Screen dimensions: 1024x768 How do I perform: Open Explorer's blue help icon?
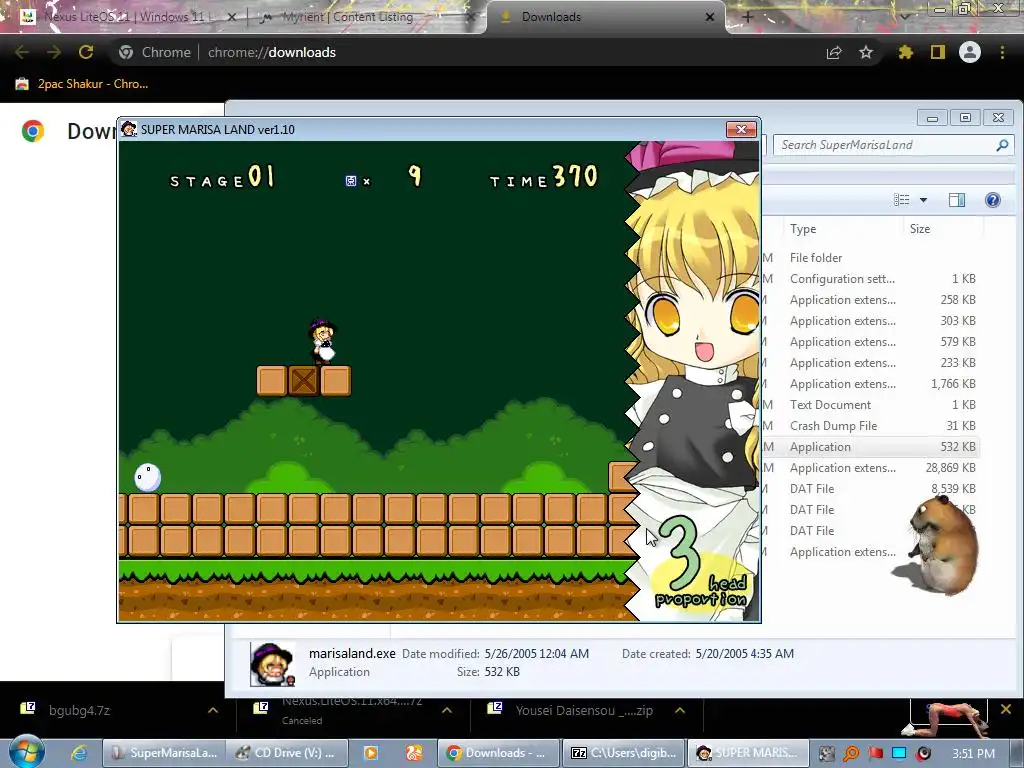click(993, 200)
